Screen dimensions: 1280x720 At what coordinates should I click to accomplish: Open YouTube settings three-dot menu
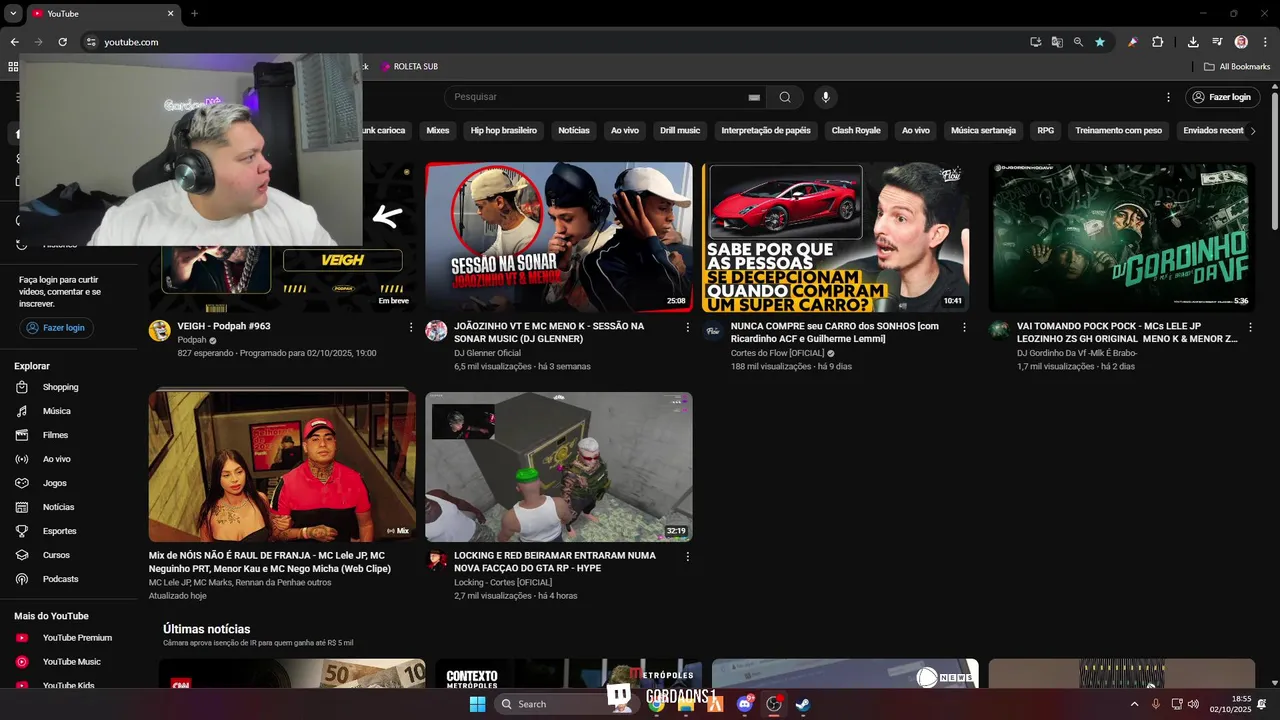(x=1168, y=97)
